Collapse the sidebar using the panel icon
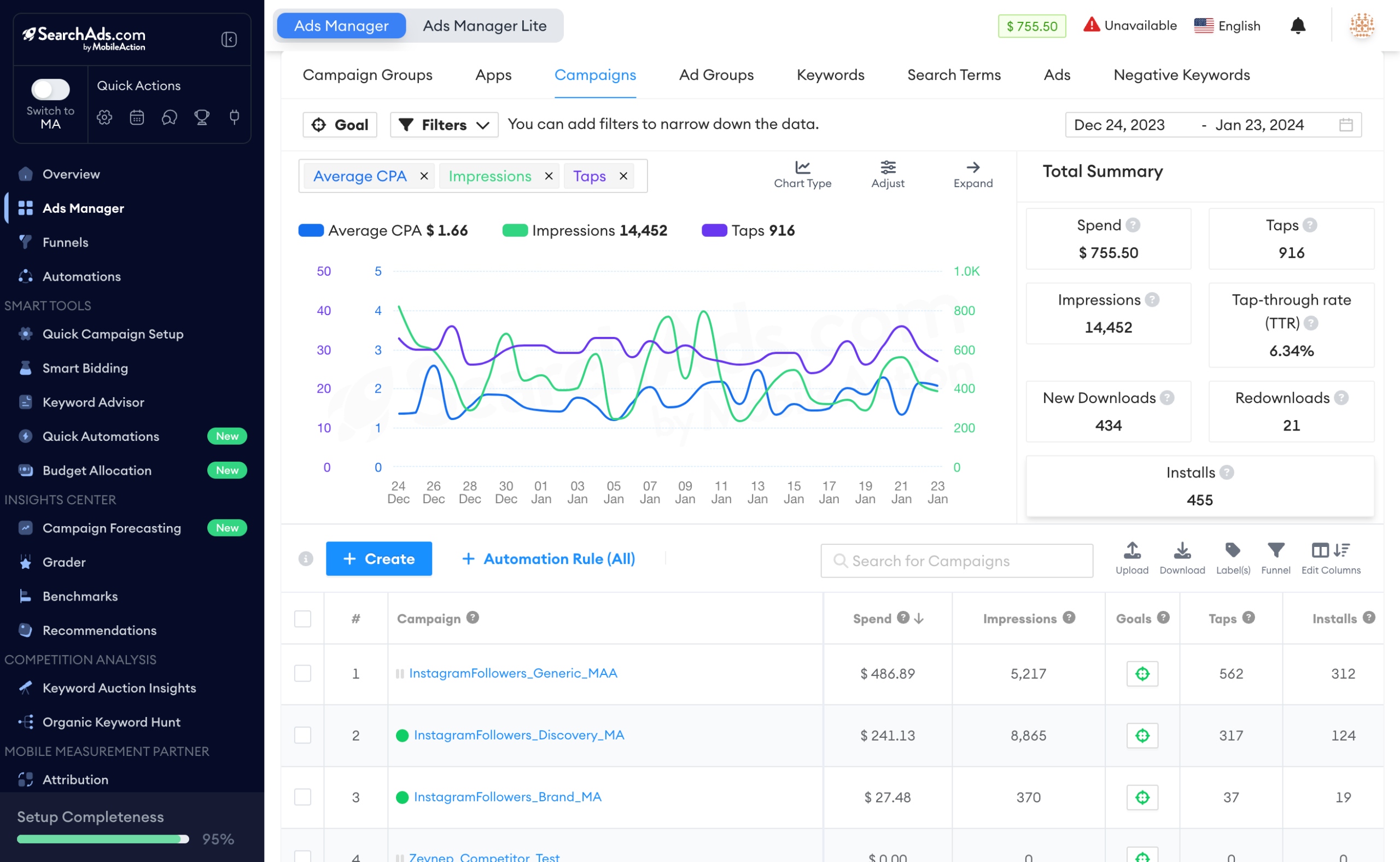The width and height of the screenshot is (1400, 862). [229, 39]
